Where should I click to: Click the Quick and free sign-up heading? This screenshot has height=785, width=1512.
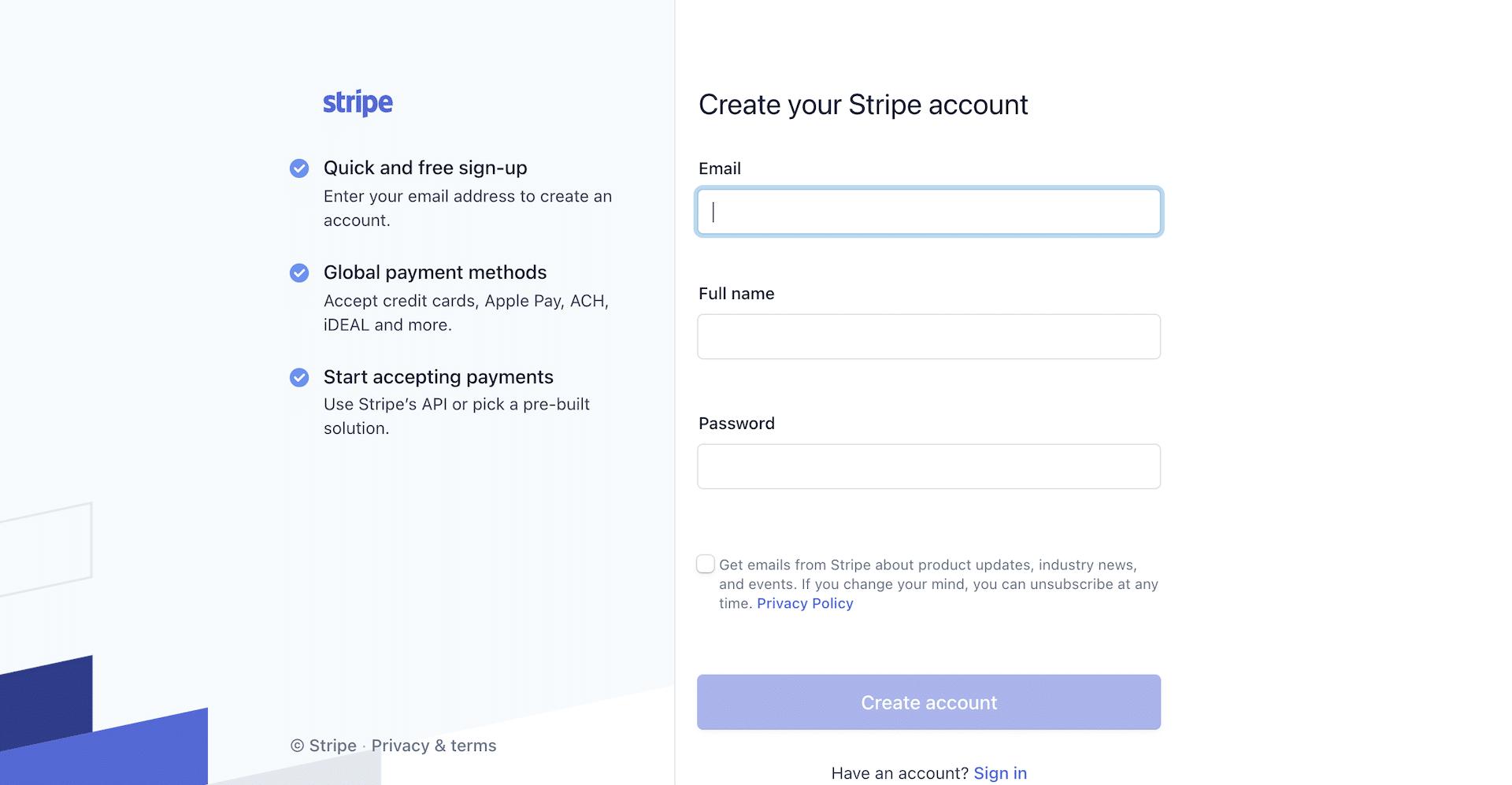click(425, 168)
